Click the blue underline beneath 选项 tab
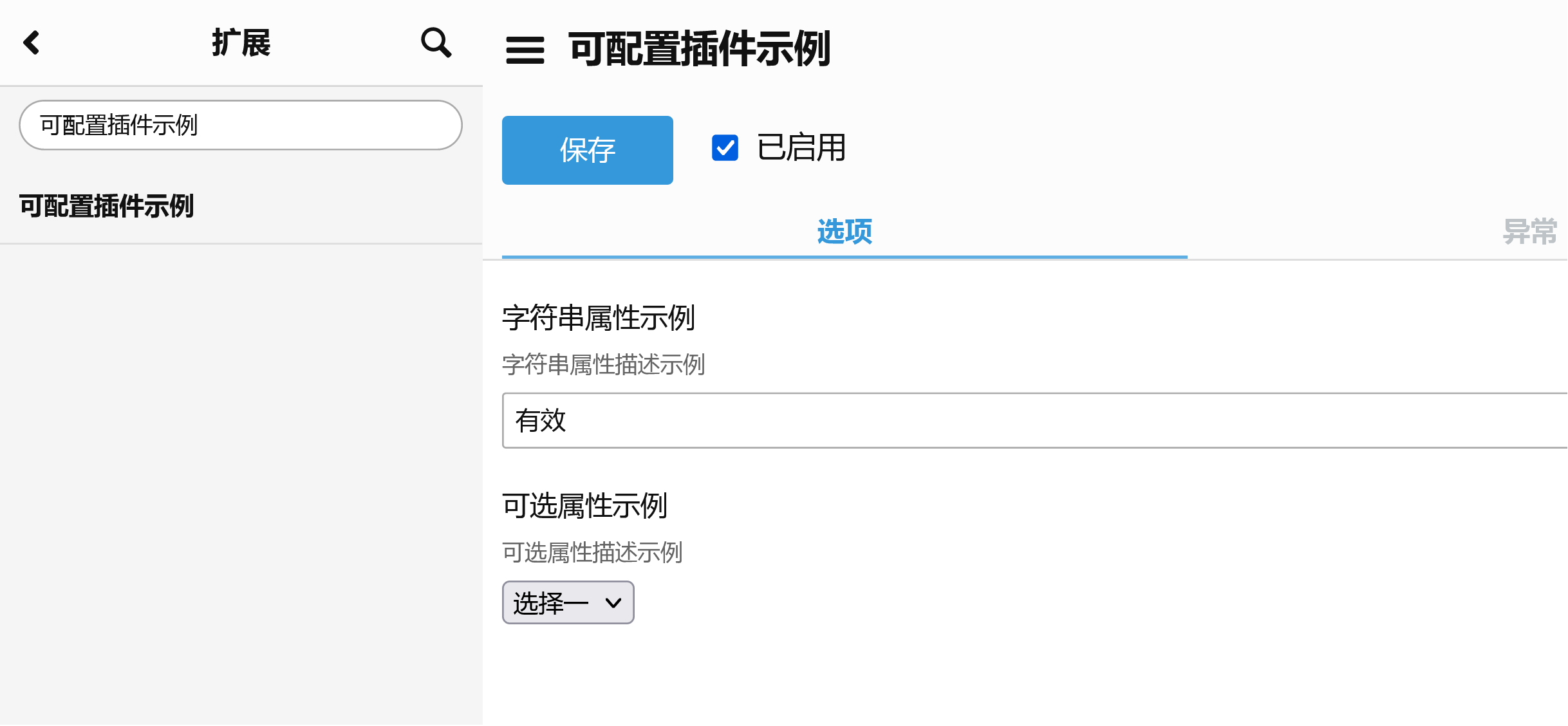Viewport: 1568px width, 726px height. 844,257
